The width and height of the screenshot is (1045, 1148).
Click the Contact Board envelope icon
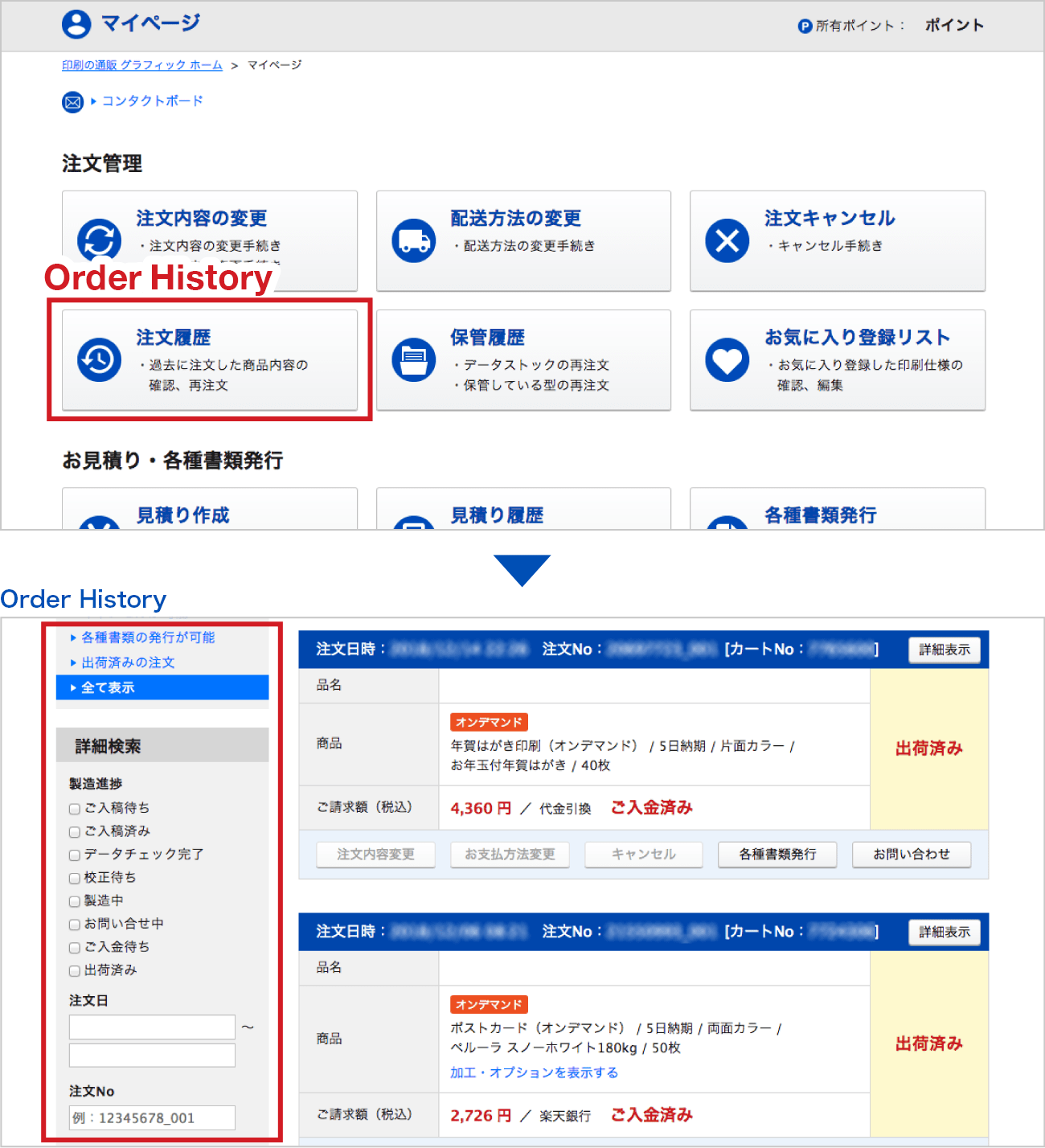pos(72,102)
